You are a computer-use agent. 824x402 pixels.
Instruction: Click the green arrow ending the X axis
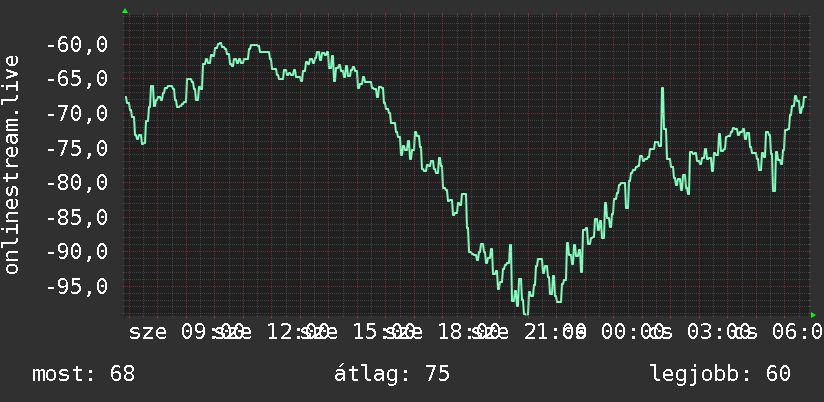click(813, 315)
